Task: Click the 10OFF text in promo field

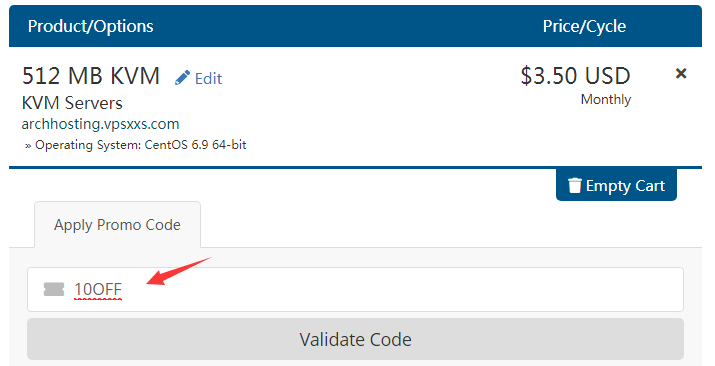Action: pyautogui.click(x=98, y=289)
